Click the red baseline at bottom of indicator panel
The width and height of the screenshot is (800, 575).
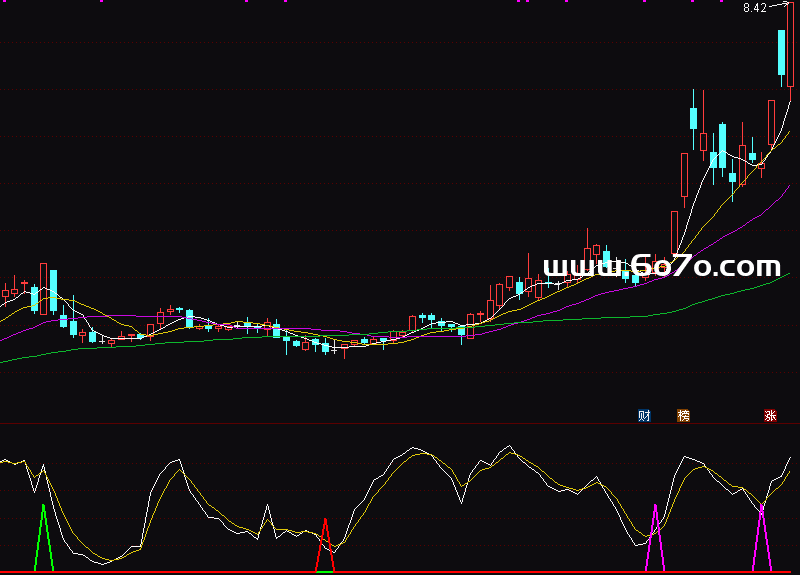400,572
